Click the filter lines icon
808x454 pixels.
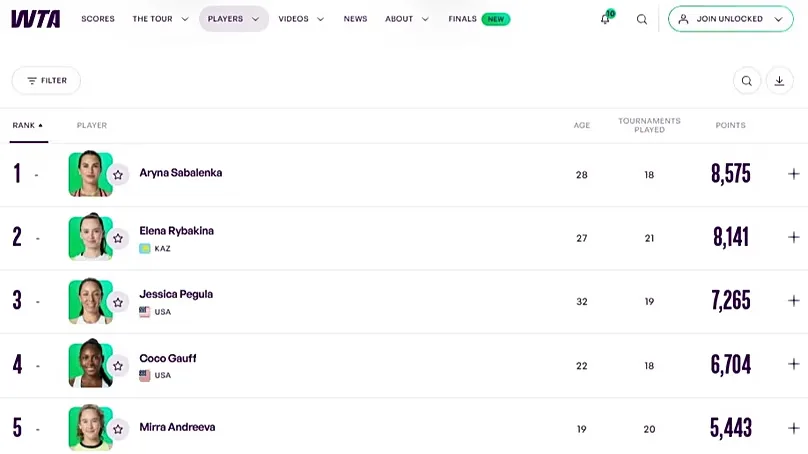pyautogui.click(x=32, y=81)
